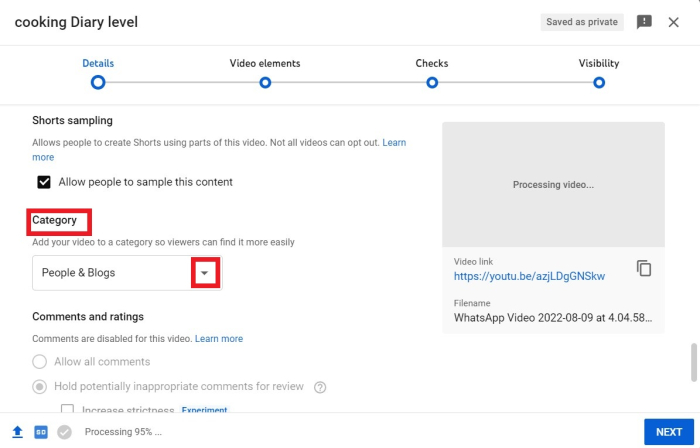Close the upload dialog
Image resolution: width=700 pixels, height=448 pixels.
point(674,22)
